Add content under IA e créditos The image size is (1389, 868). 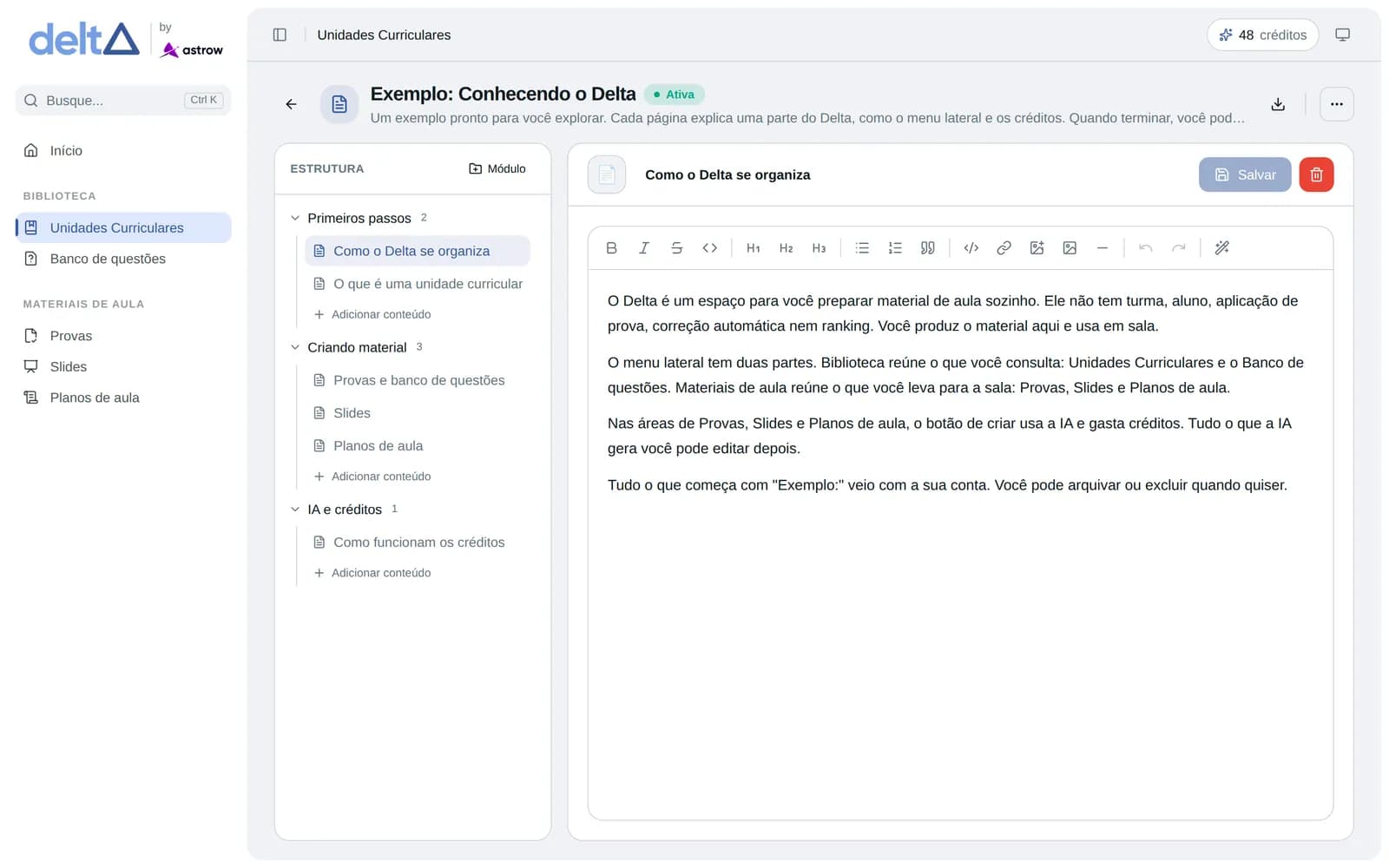coord(372,573)
